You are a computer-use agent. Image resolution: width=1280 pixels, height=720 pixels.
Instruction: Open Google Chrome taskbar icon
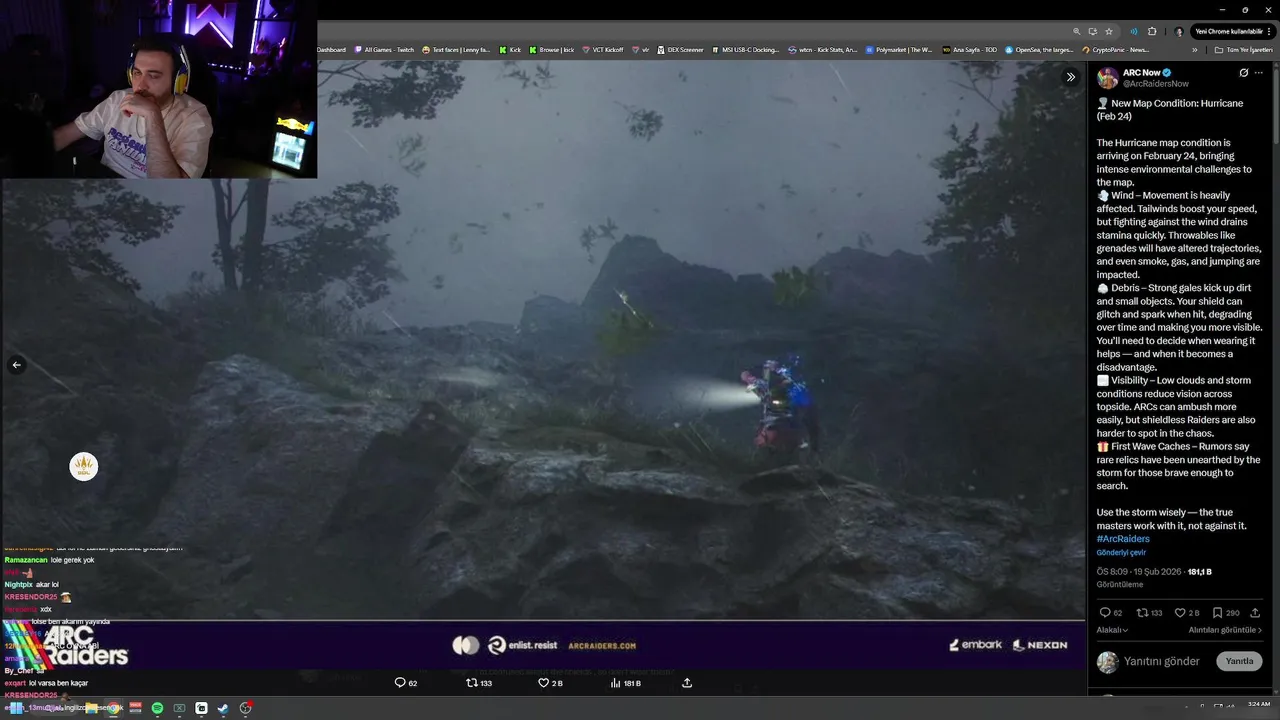click(x=113, y=708)
